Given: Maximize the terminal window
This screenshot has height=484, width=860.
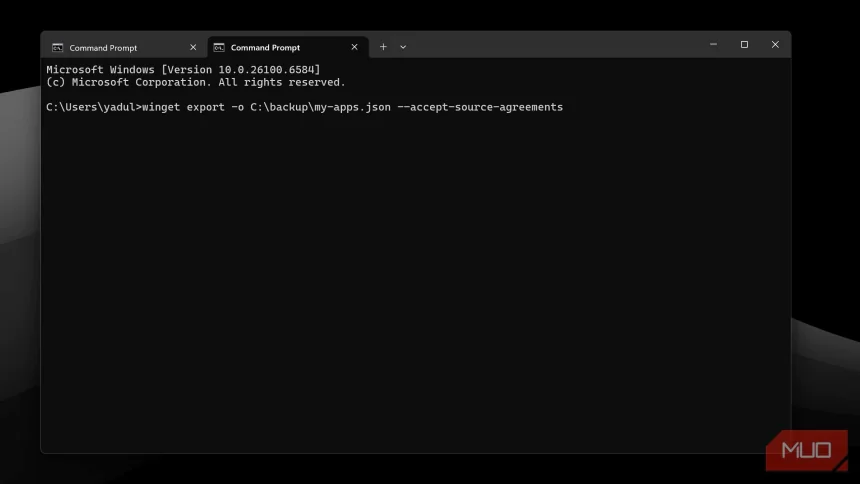Looking at the screenshot, I should (x=744, y=45).
